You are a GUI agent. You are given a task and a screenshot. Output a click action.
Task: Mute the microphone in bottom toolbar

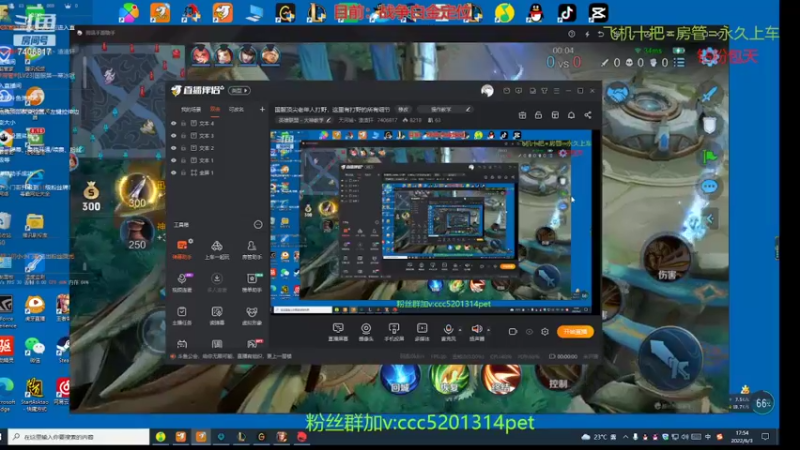[x=448, y=331]
